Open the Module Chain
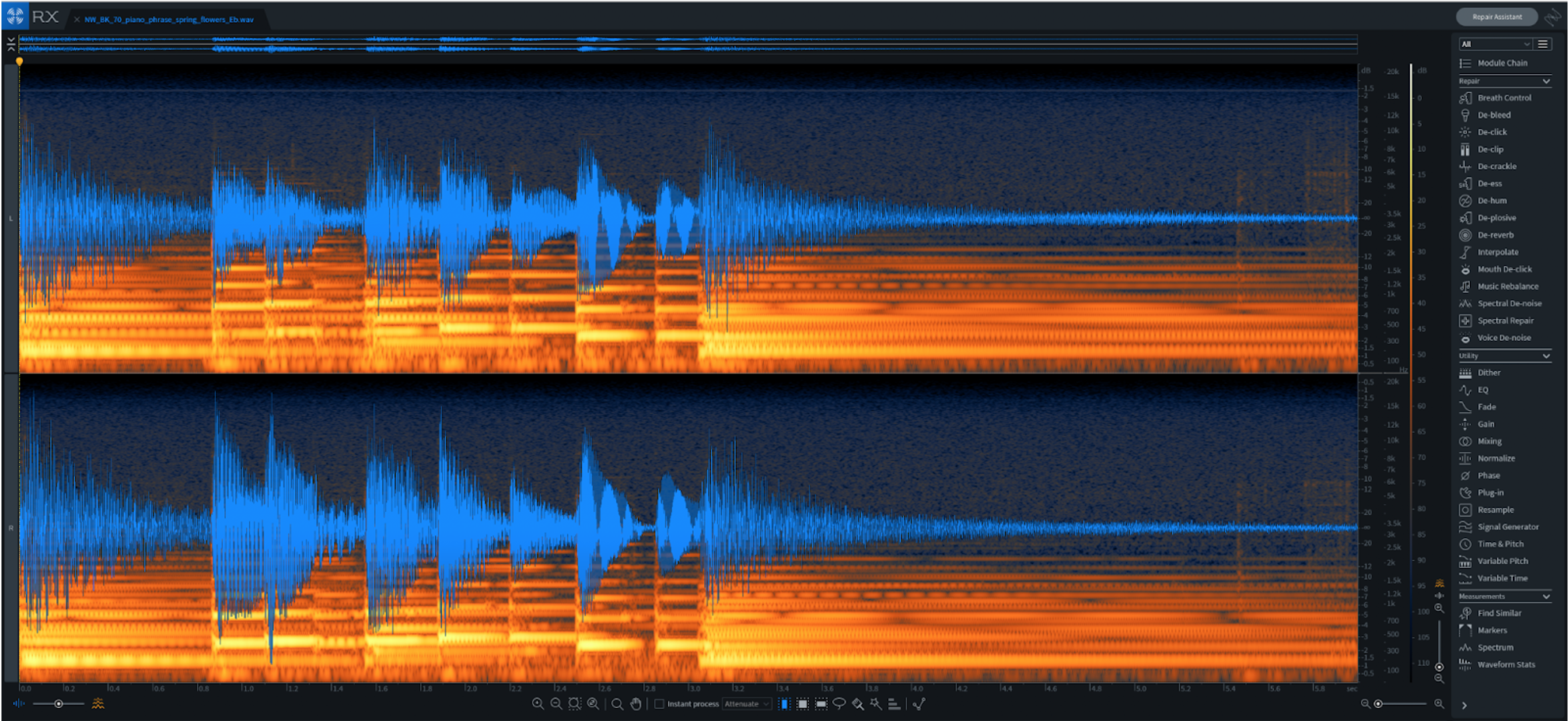Image resolution: width=1568 pixels, height=721 pixels. [1502, 63]
